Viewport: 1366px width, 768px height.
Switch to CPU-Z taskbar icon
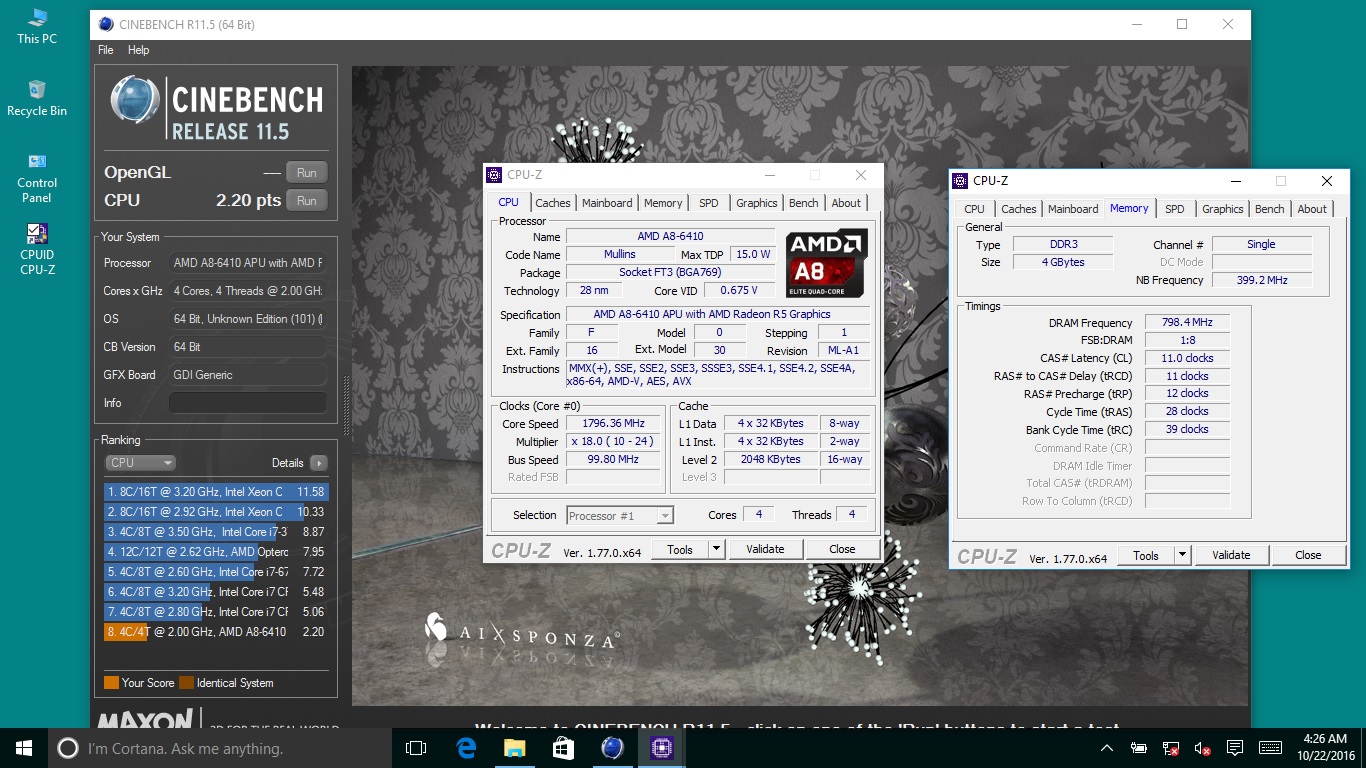coord(661,748)
